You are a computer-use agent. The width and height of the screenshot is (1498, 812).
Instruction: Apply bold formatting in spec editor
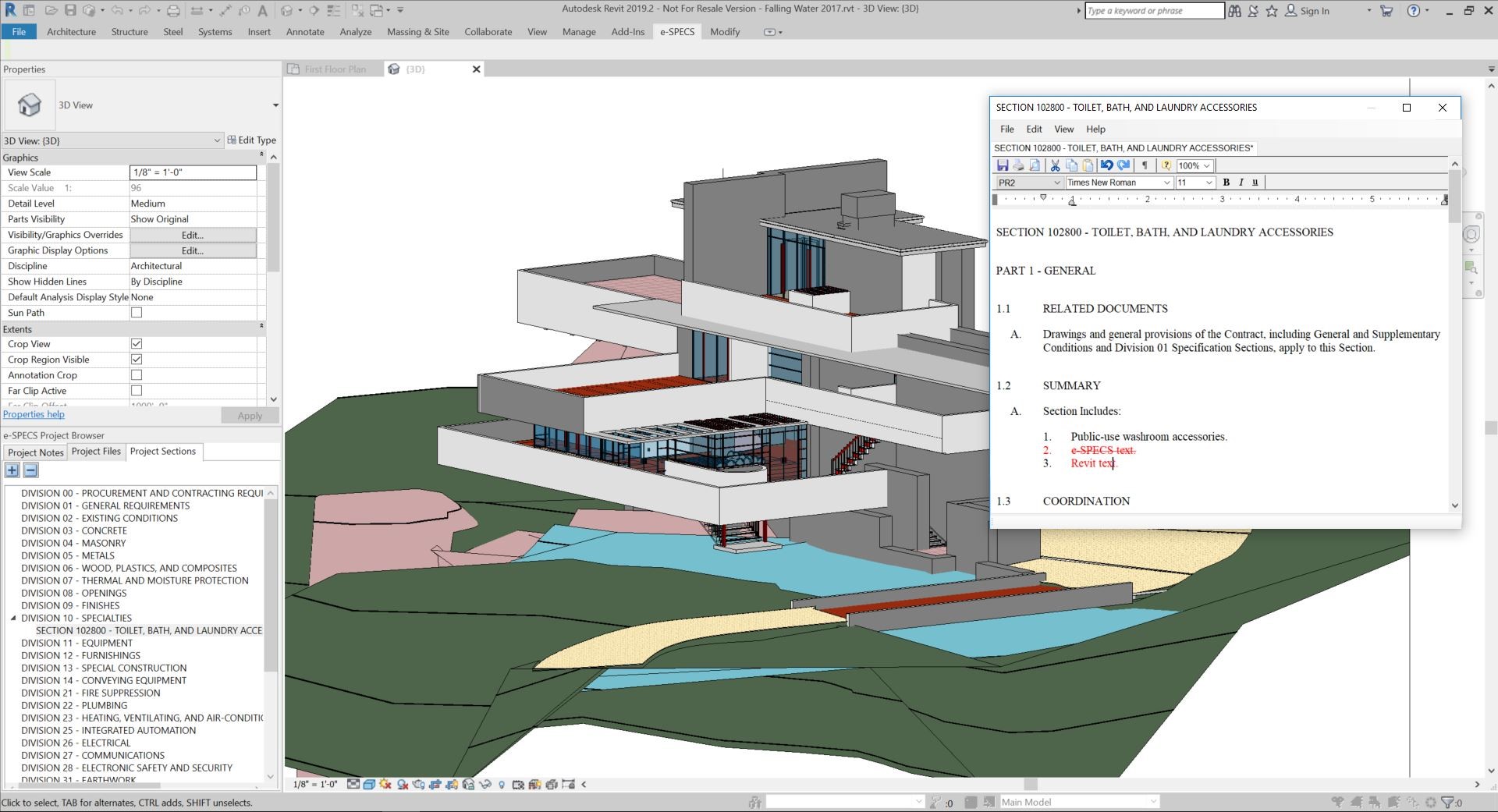click(x=1226, y=183)
